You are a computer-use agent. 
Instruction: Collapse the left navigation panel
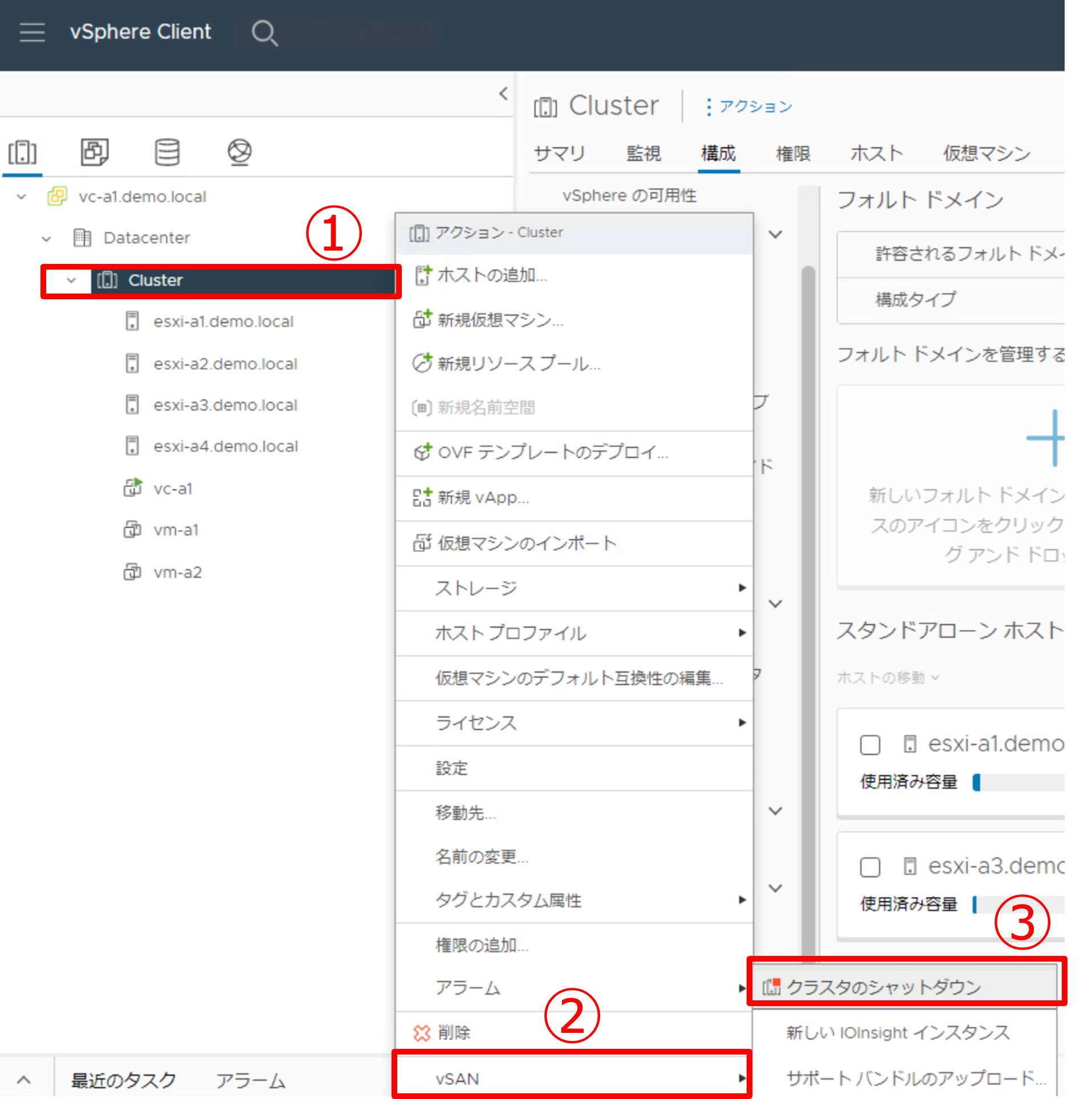(503, 93)
